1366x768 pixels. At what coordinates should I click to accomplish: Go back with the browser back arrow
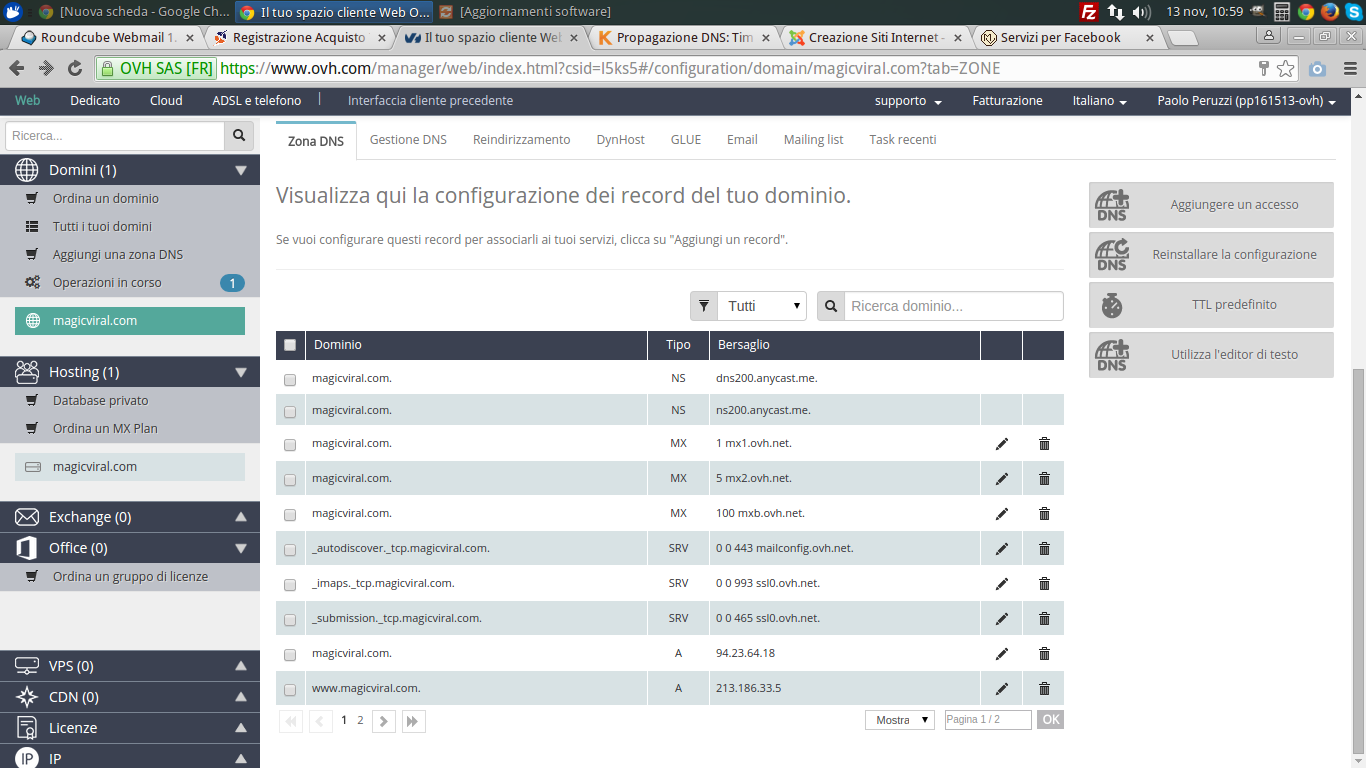(x=17, y=69)
